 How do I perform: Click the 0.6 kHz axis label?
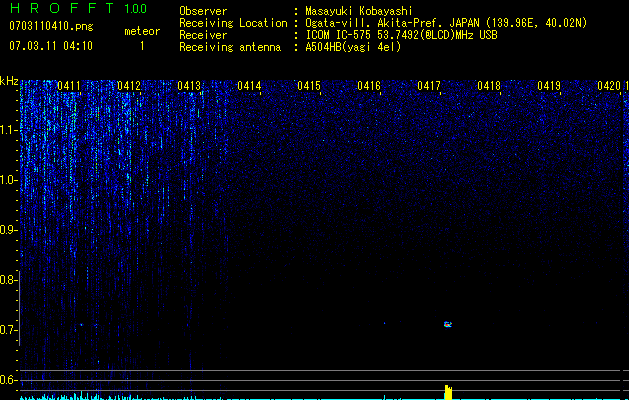pyautogui.click(x=8, y=380)
